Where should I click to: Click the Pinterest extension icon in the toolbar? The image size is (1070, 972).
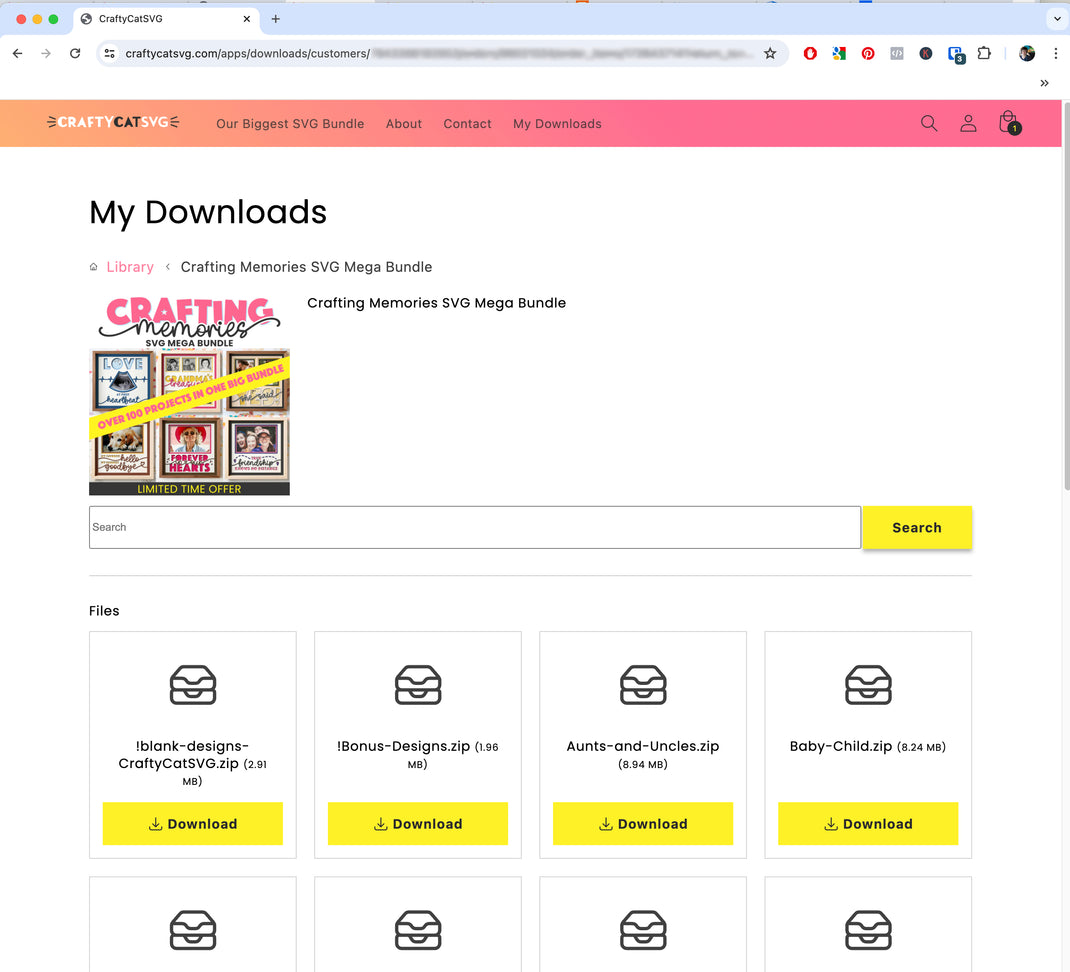click(x=867, y=53)
